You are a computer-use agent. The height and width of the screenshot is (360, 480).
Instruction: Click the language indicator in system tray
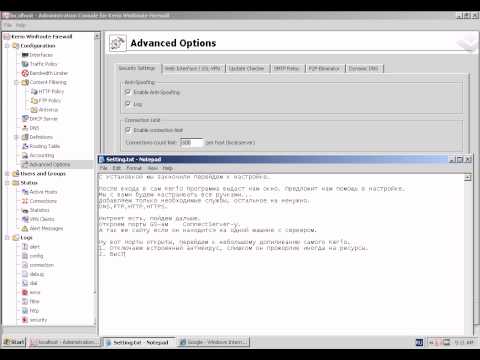coord(420,342)
